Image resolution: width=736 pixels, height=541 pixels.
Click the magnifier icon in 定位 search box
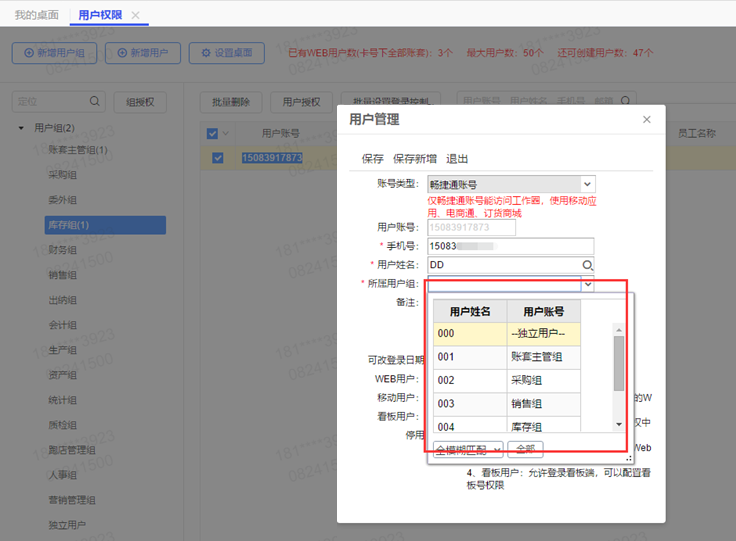tap(95, 101)
